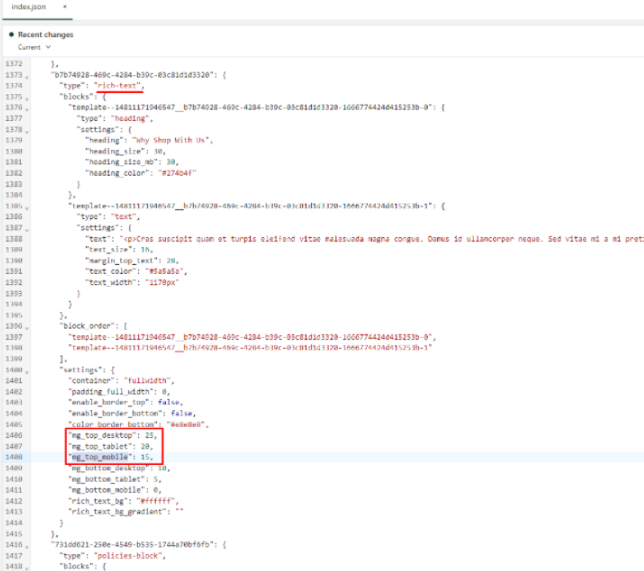Click the "mg_top_tablet" key
Screen dimensions: 644x571
coord(100,446)
